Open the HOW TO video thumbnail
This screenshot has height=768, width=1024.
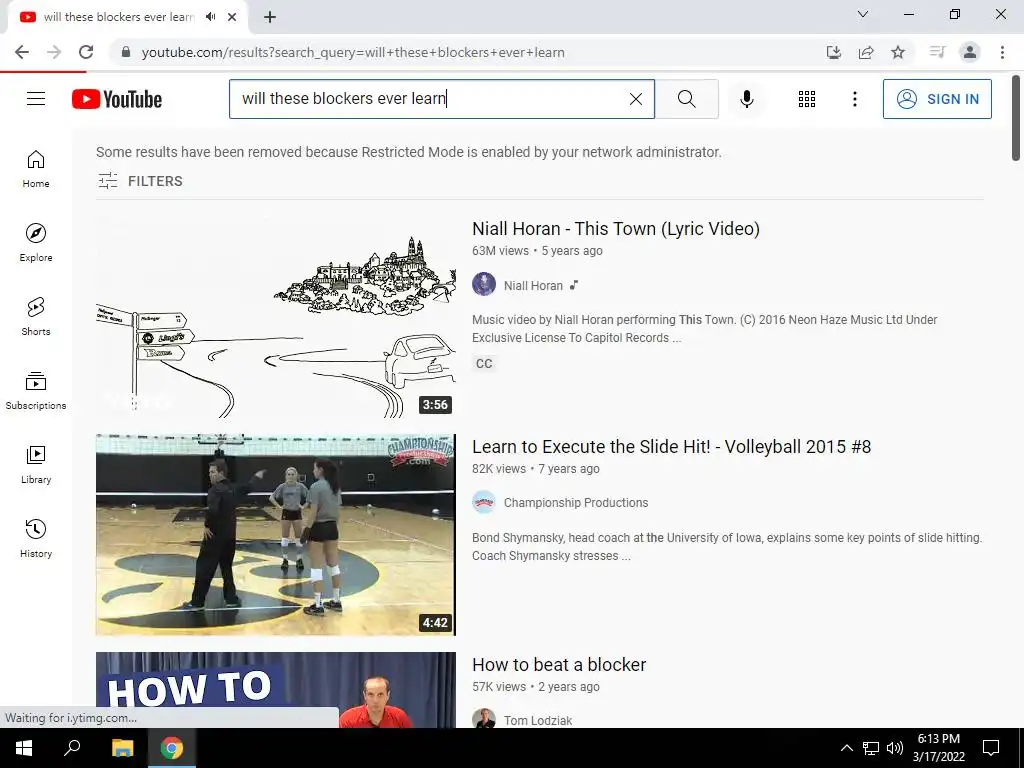tap(276, 690)
